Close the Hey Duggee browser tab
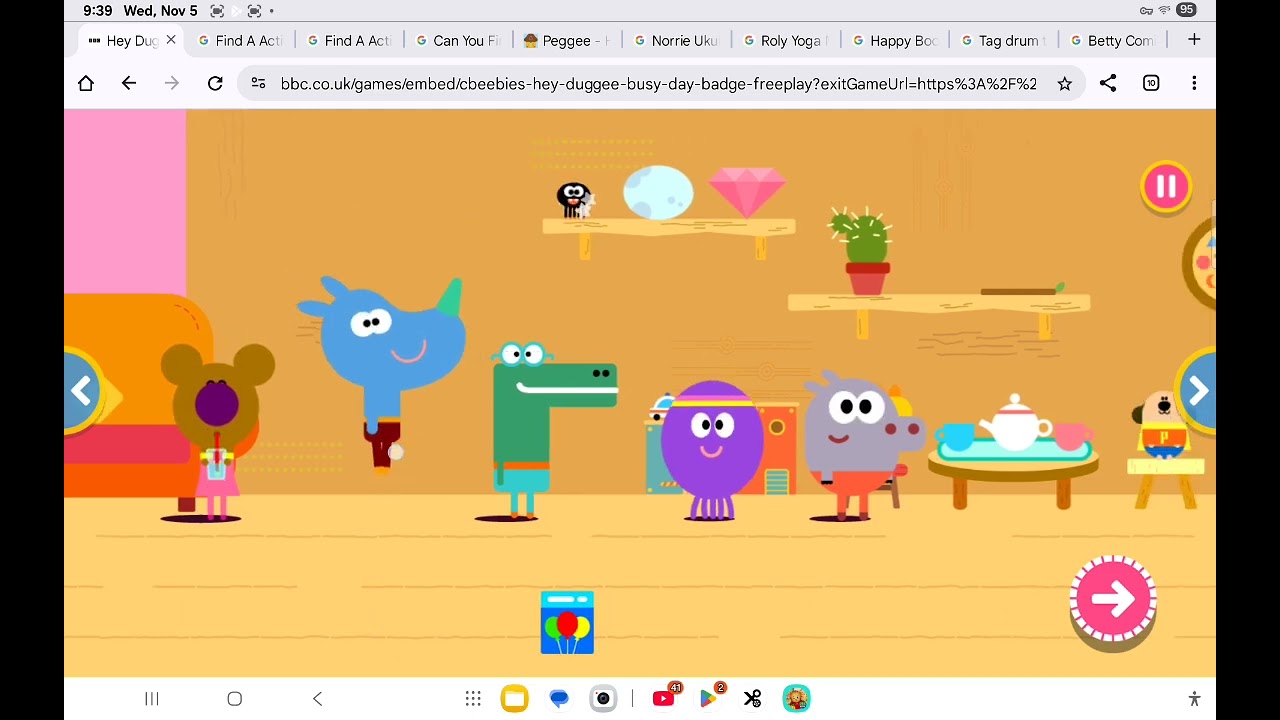The image size is (1280, 720). (x=171, y=40)
